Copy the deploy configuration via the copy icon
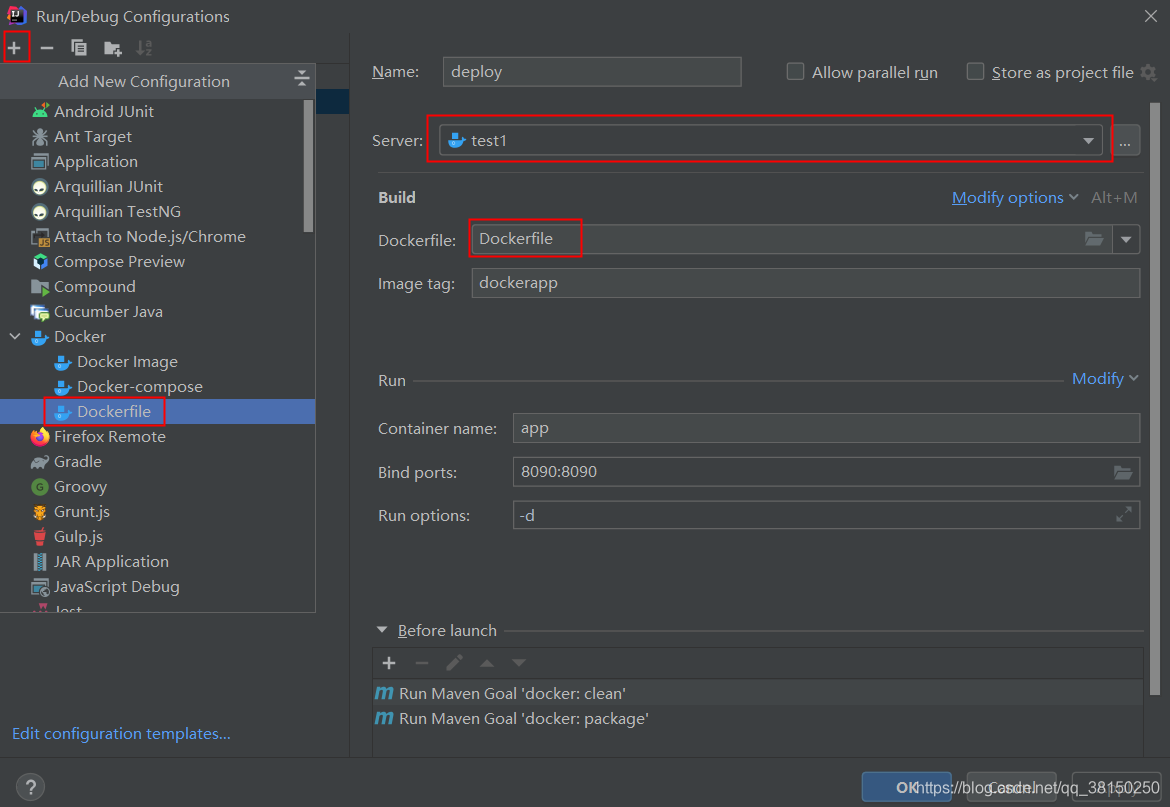 78,47
